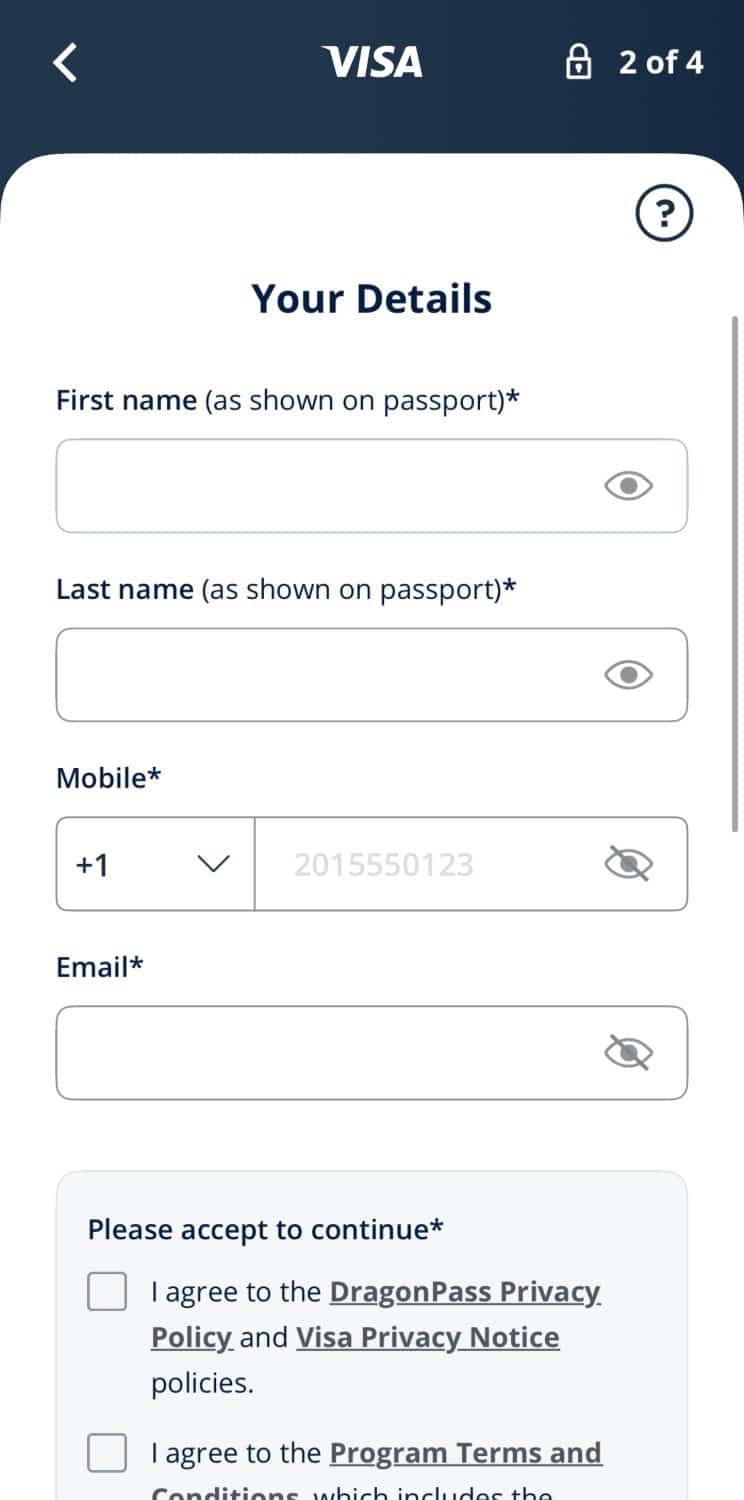
Task: Check the DragonPass Privacy Policy agreement box
Action: (107, 1291)
